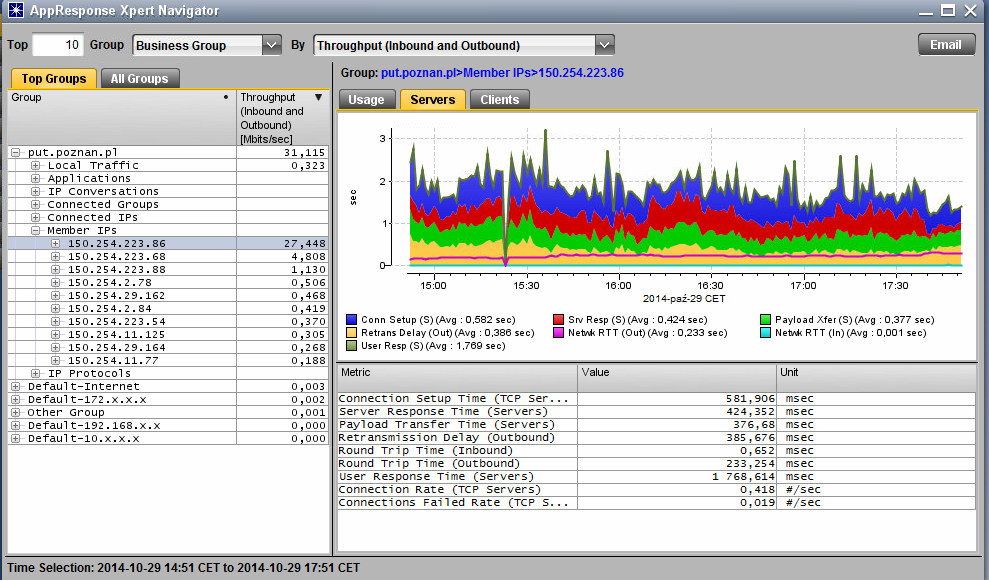Expand the 150.254.29.164 node
This screenshot has height=580, width=989.
(56, 347)
